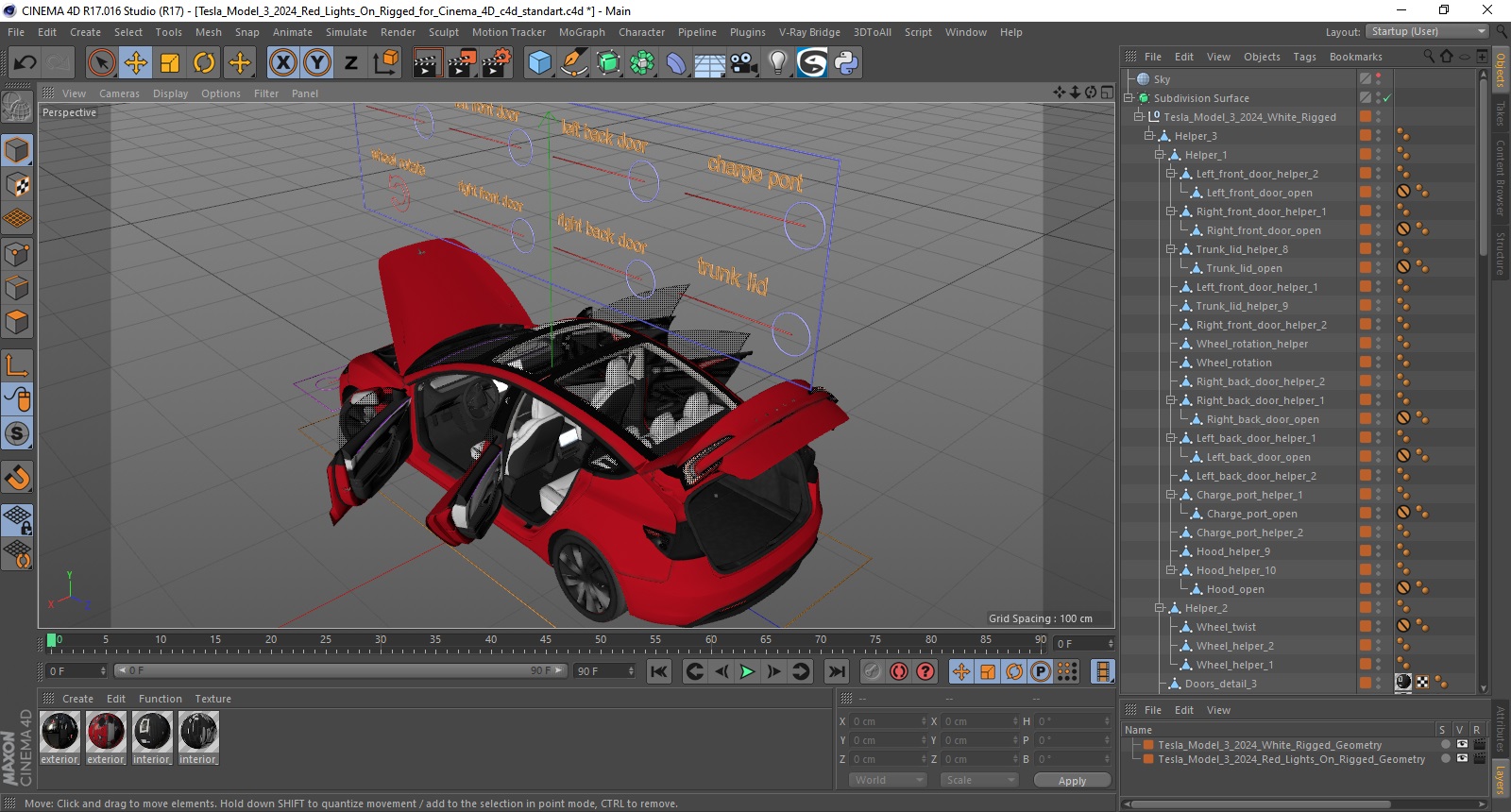Collapse Left_front_door_helper_2 node
Screen dimensions: 1511x812
click(1171, 174)
